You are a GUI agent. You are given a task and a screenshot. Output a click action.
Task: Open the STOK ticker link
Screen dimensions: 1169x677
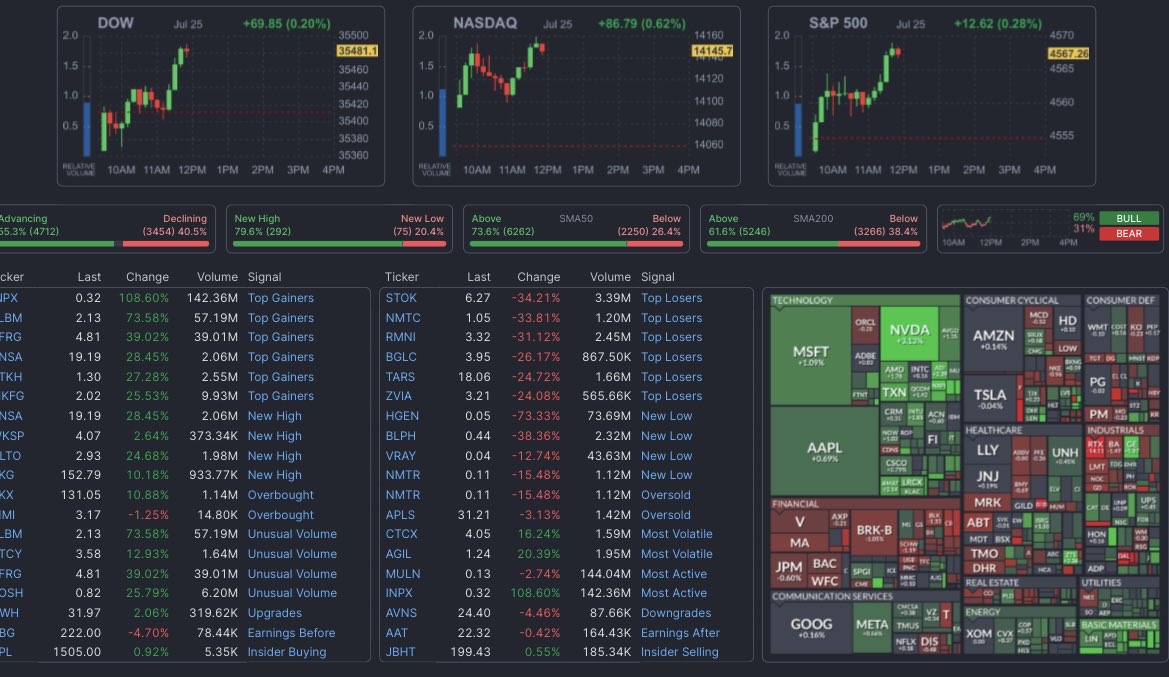click(x=401, y=297)
